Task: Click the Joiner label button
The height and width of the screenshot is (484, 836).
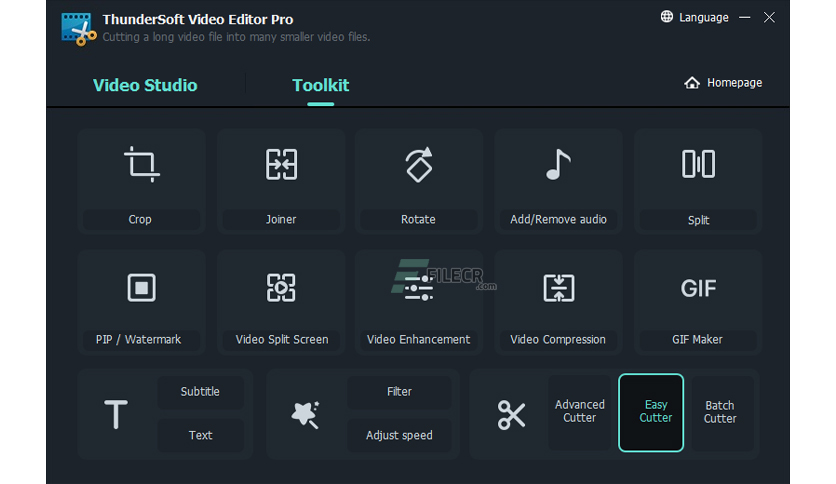Action: pos(281,219)
